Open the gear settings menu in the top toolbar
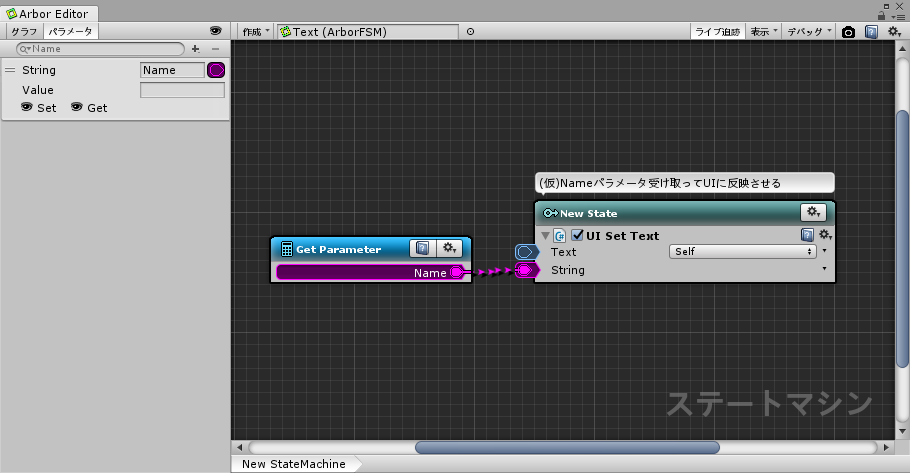Image resolution: width=910 pixels, height=473 pixels. (895, 32)
